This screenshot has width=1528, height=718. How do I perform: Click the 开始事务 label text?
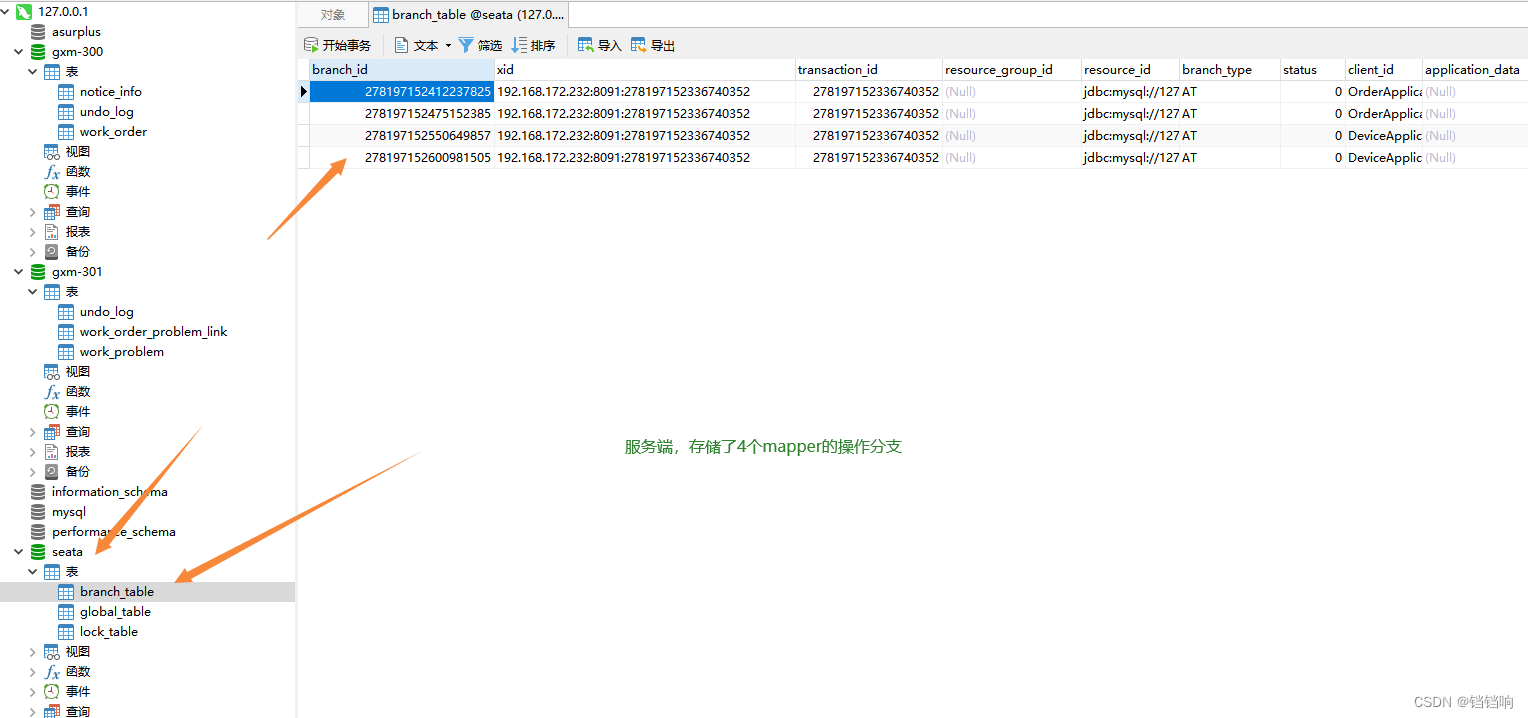(347, 45)
